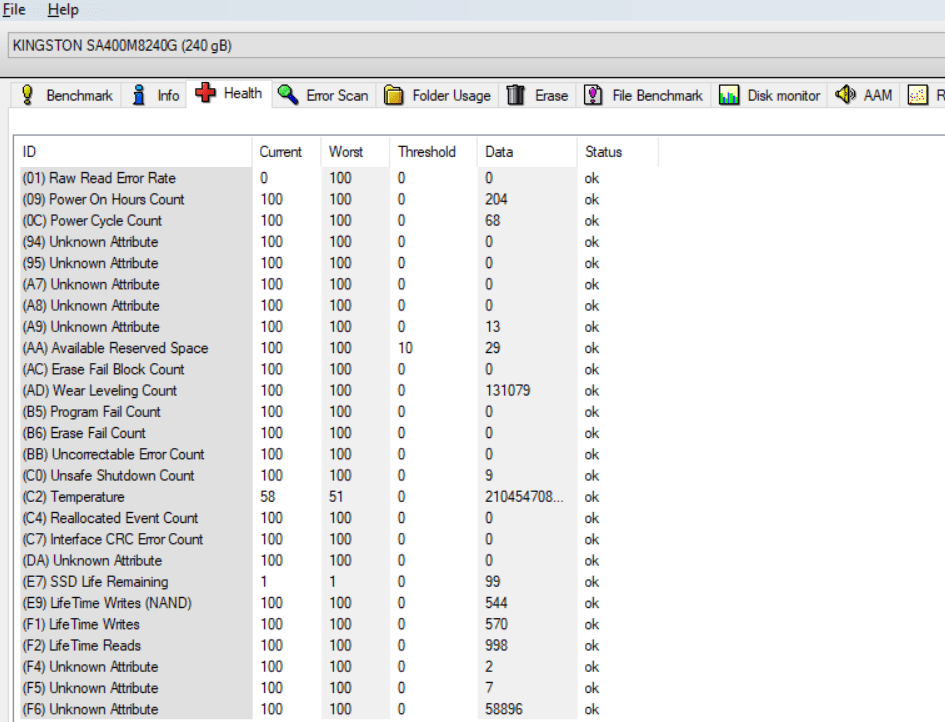Switch to the Disk monitor tab
The width and height of the screenshot is (945, 722).
click(770, 95)
